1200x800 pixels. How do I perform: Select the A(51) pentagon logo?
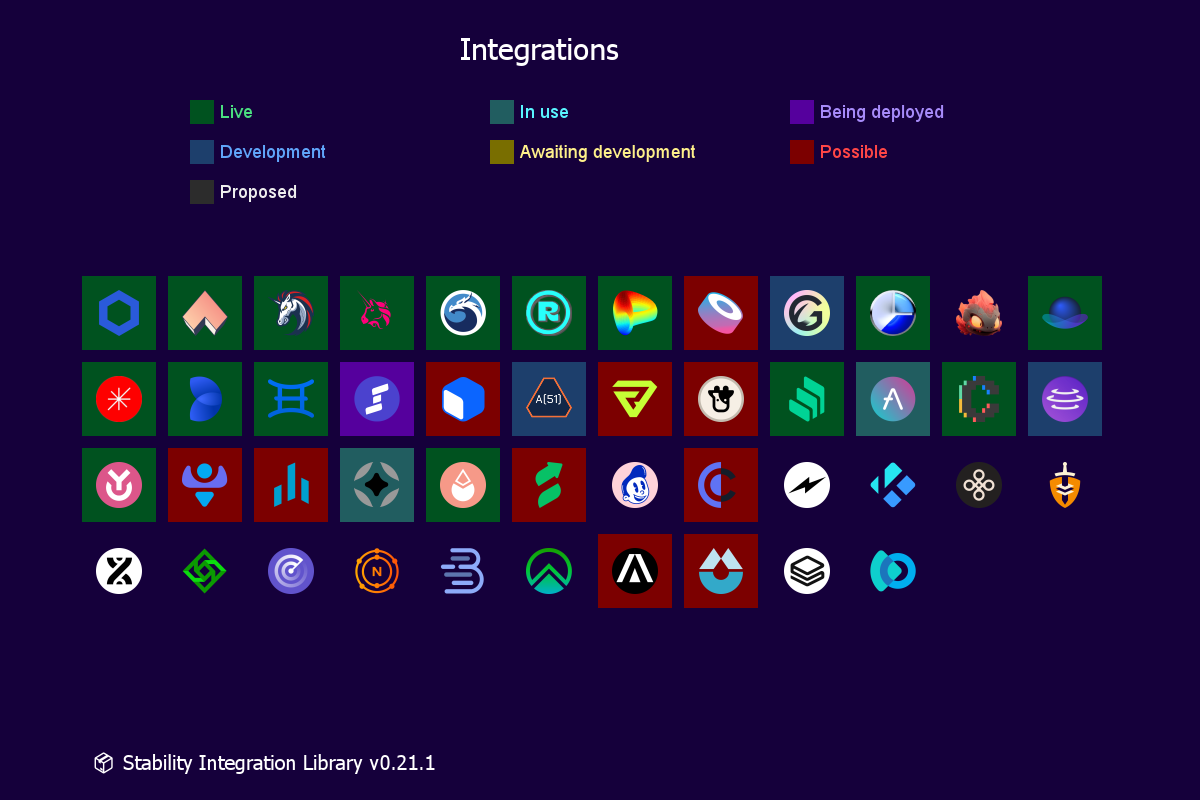549,399
